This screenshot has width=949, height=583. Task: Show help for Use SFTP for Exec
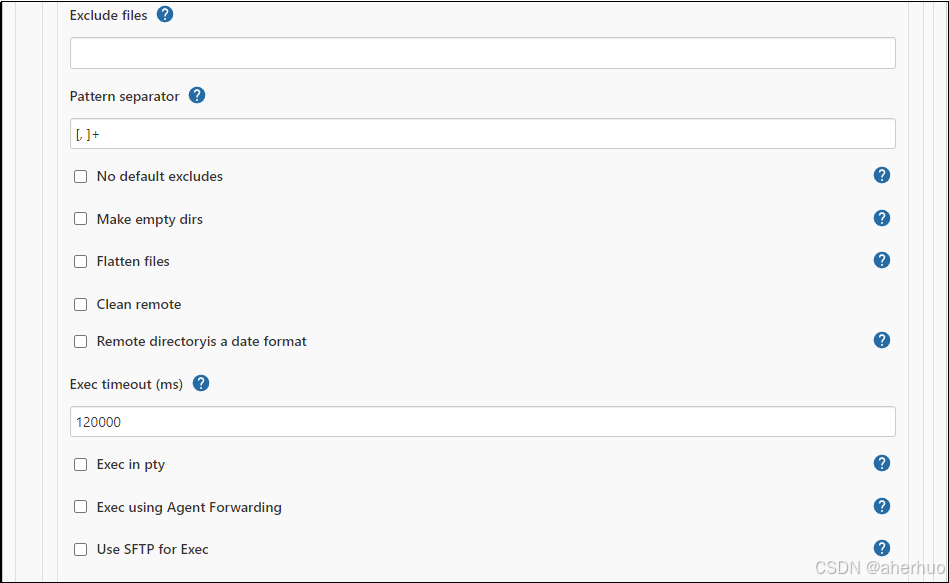[882, 548]
